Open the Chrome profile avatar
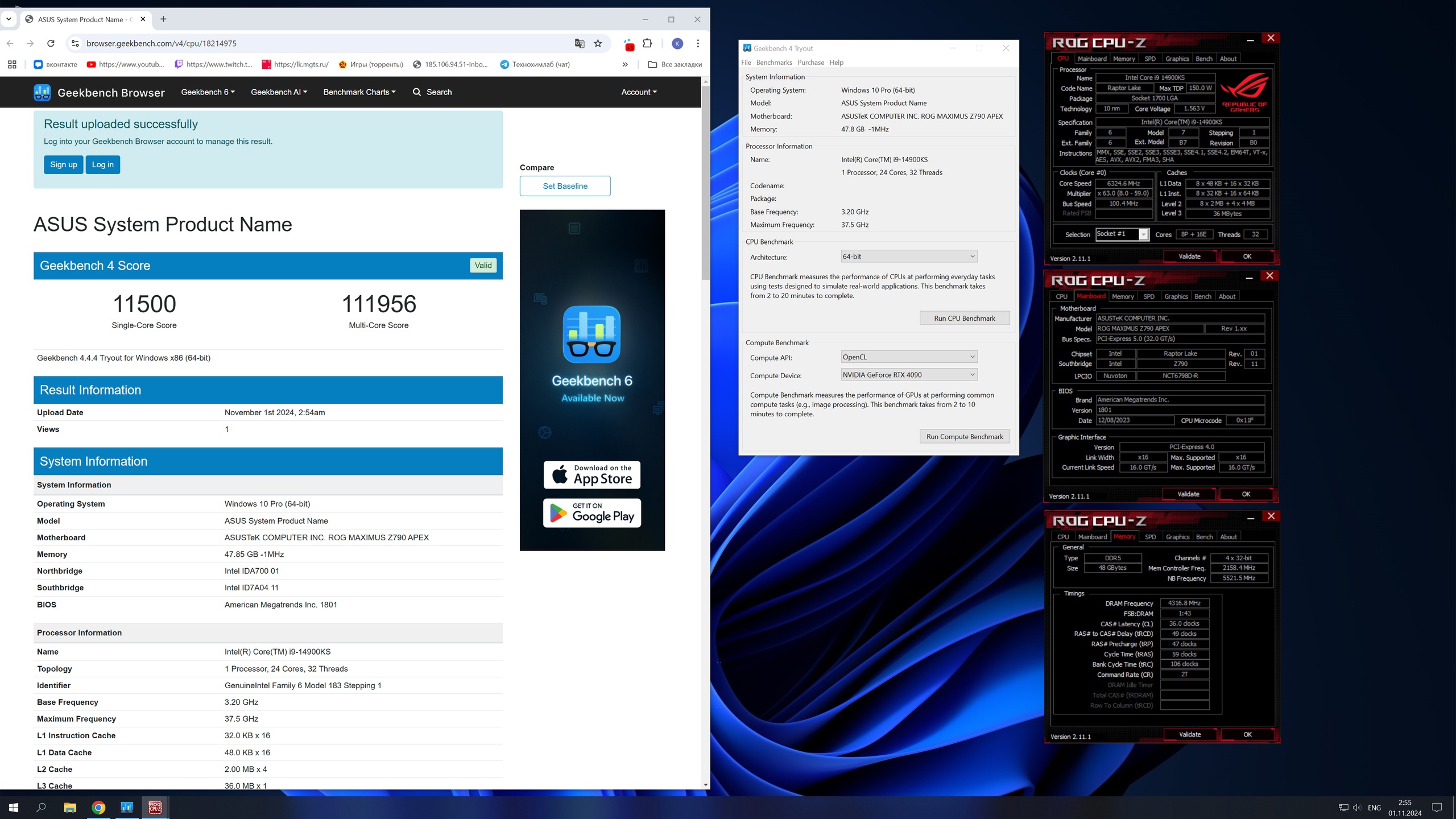1456x819 pixels. [x=677, y=43]
